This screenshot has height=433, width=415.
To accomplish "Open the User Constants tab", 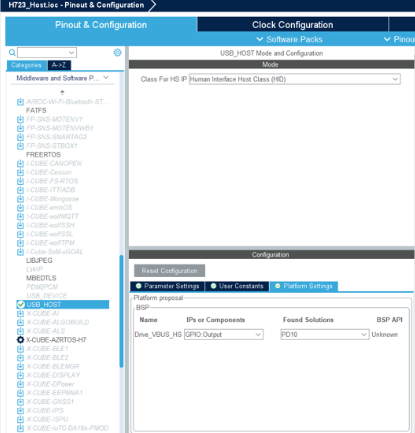I will coord(237,286).
